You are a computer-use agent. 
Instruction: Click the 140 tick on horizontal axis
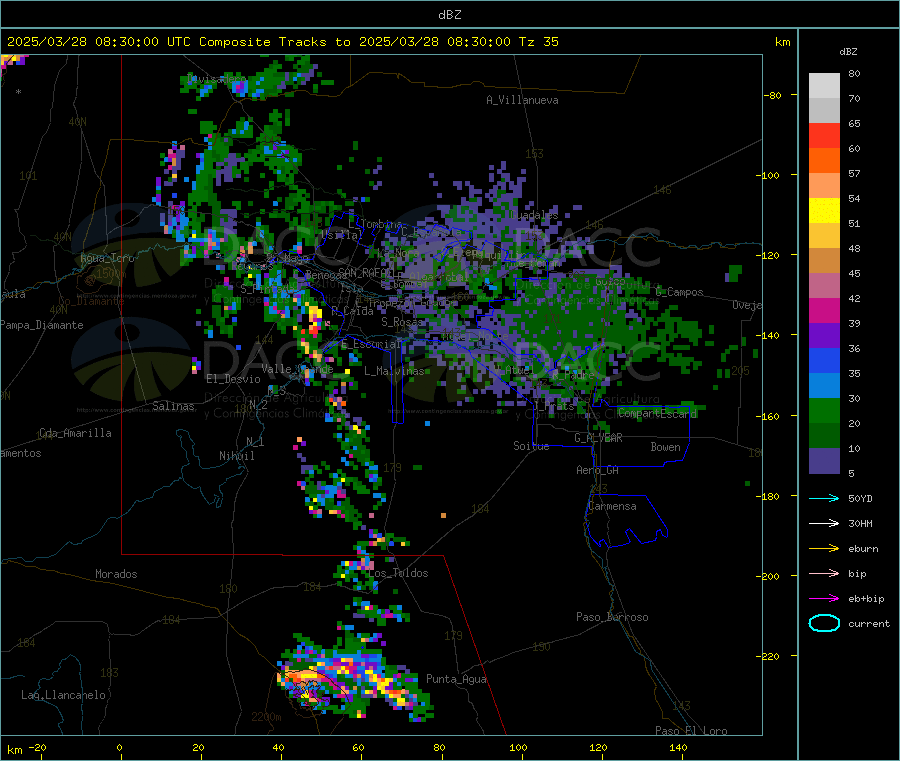[x=678, y=747]
